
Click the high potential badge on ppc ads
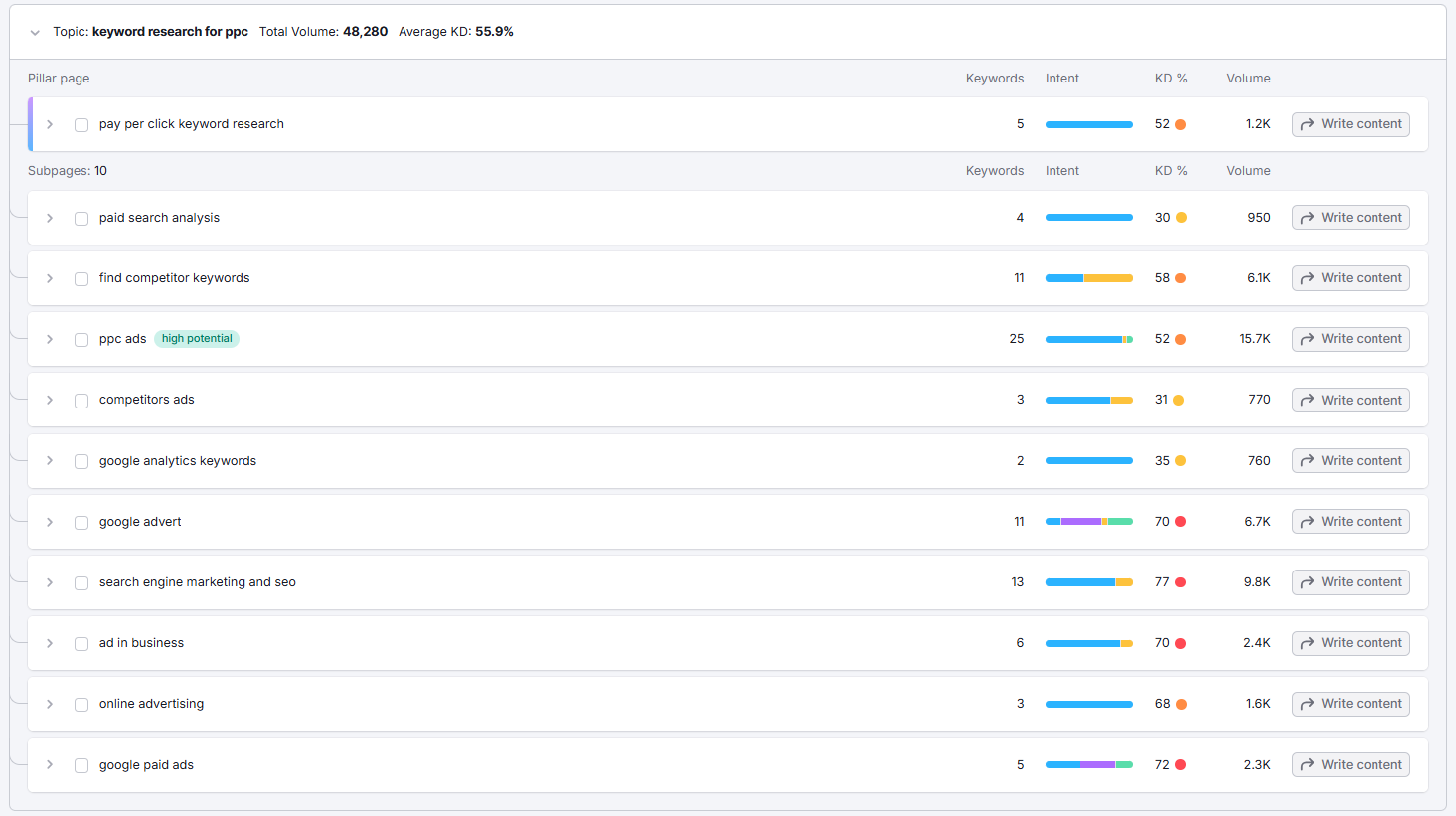(x=197, y=339)
